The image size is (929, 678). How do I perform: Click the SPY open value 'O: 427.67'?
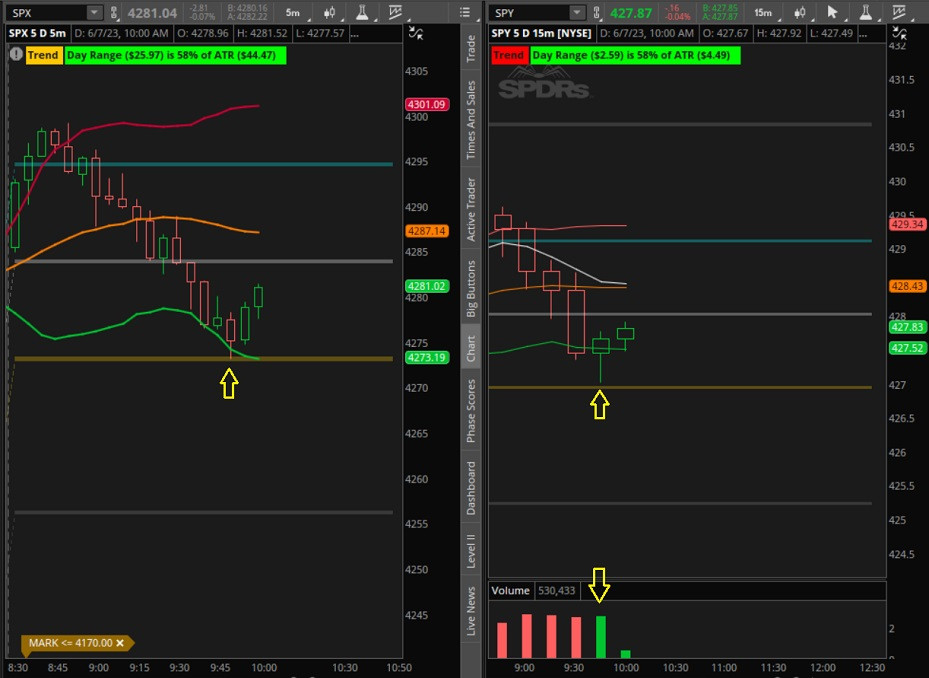725,34
